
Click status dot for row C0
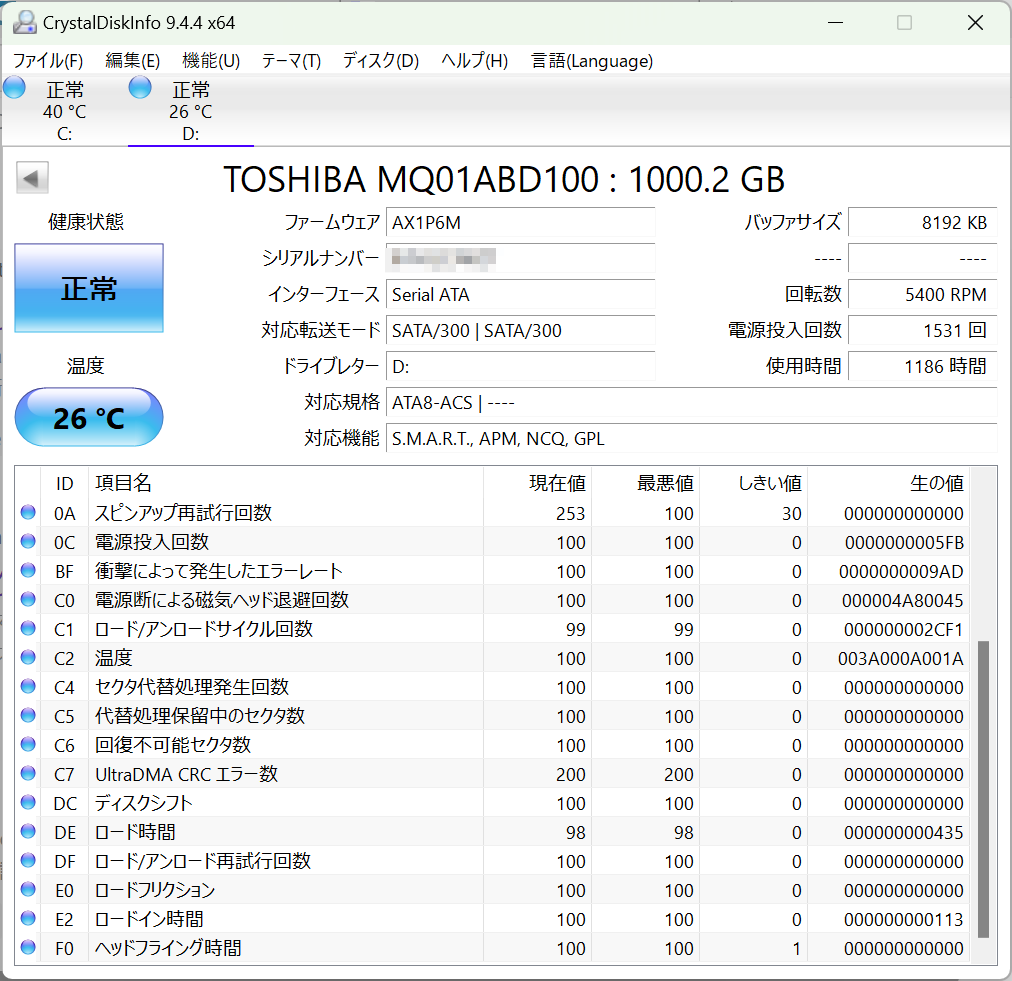[x=28, y=600]
